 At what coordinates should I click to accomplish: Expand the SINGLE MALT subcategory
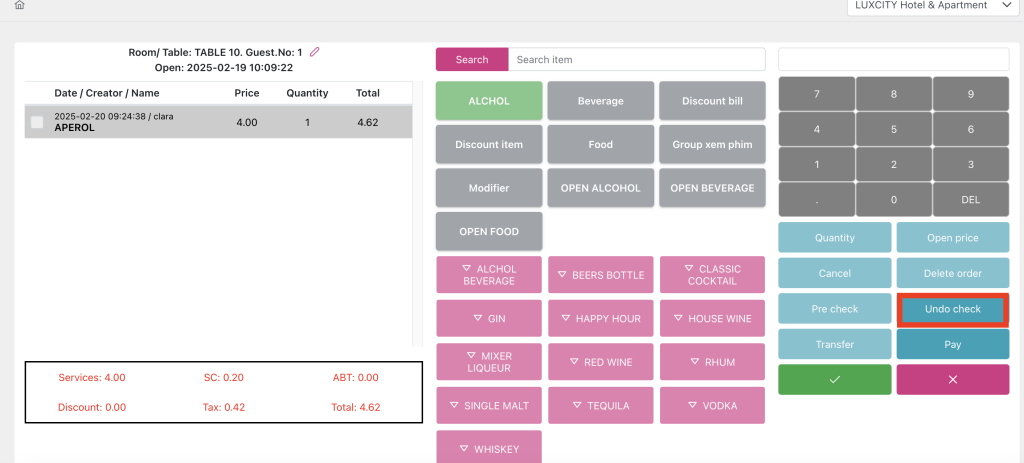click(x=489, y=406)
